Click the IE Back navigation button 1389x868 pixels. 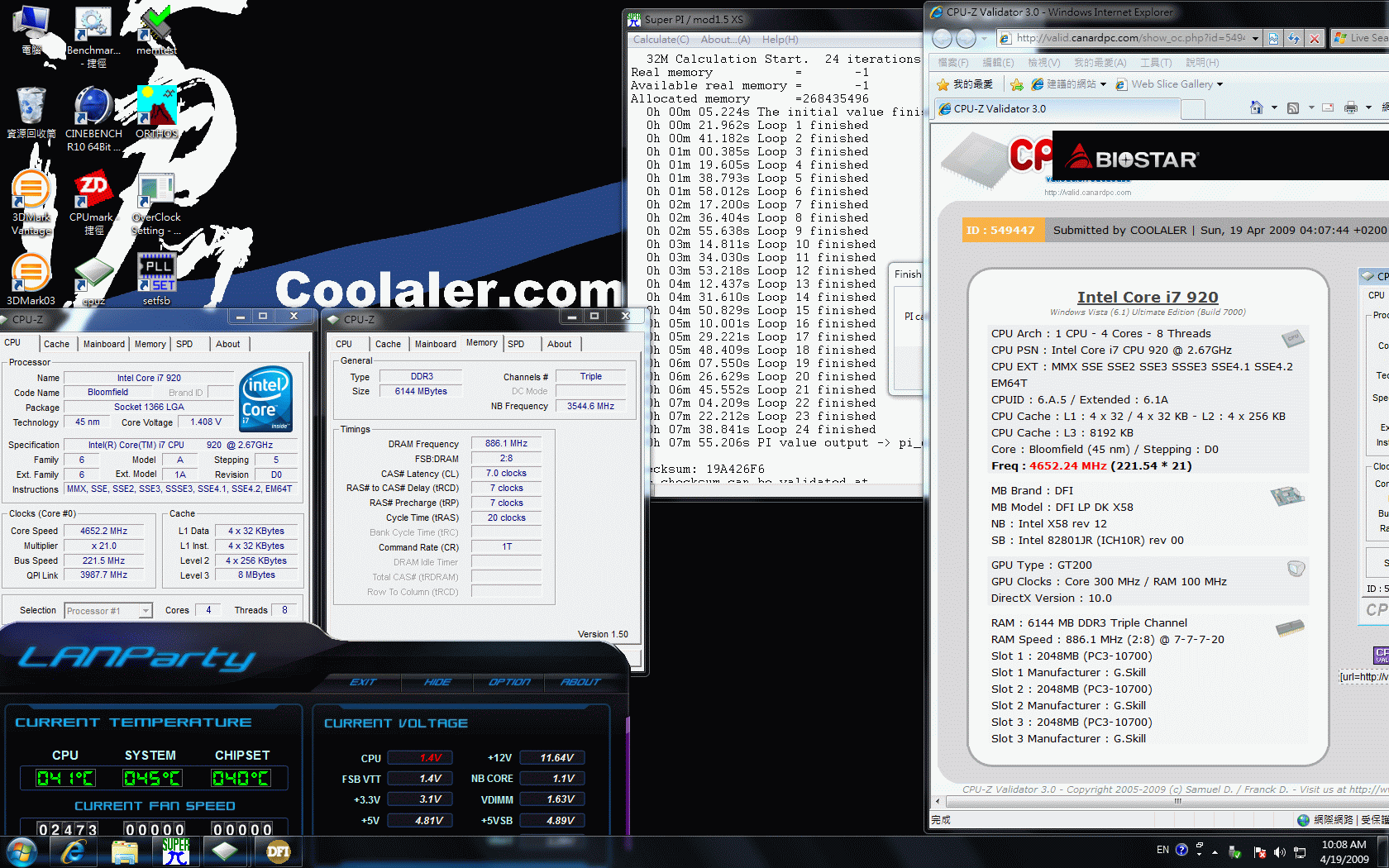[x=943, y=39]
